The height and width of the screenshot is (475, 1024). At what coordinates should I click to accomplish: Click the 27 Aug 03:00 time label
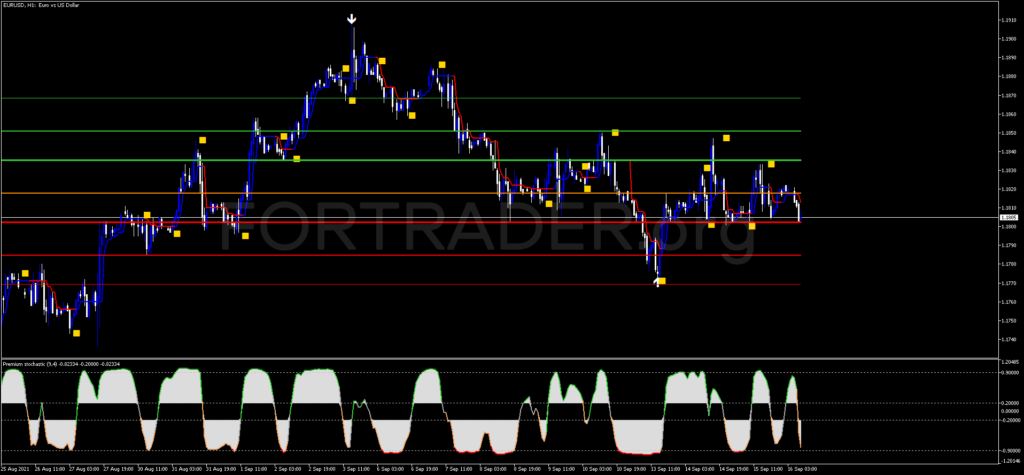84,469
